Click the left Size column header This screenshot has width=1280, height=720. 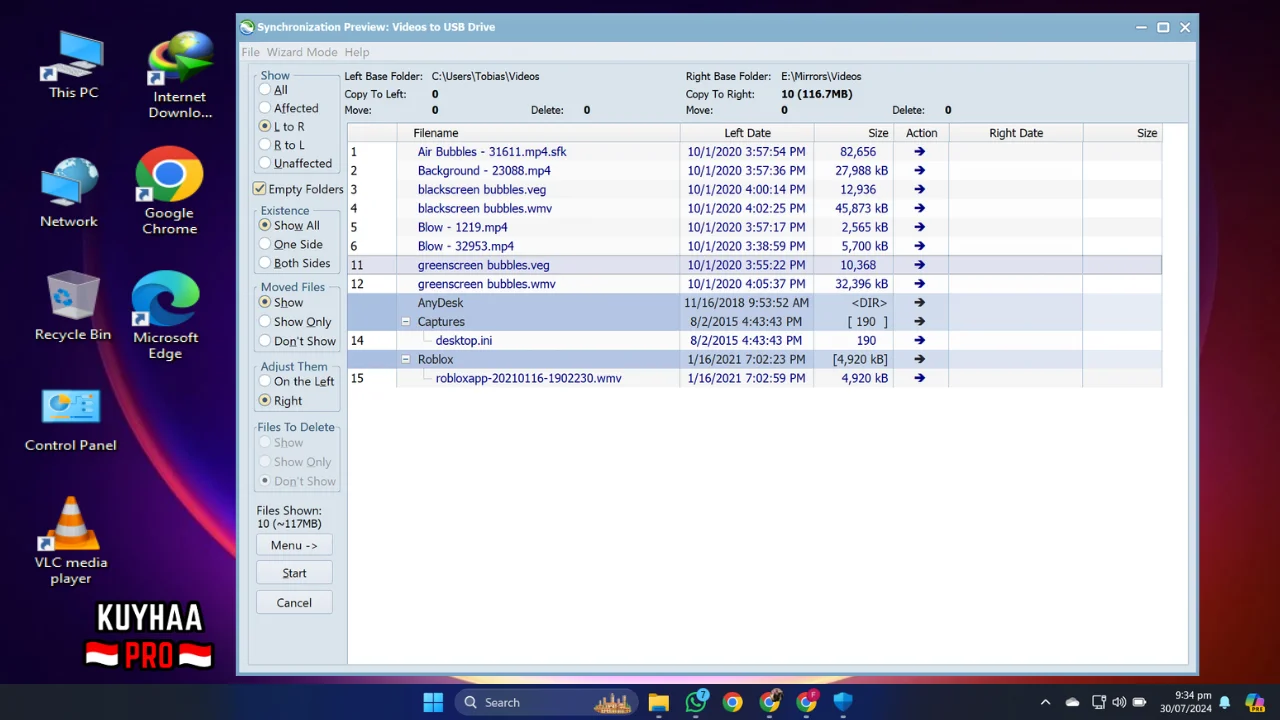[x=854, y=133]
